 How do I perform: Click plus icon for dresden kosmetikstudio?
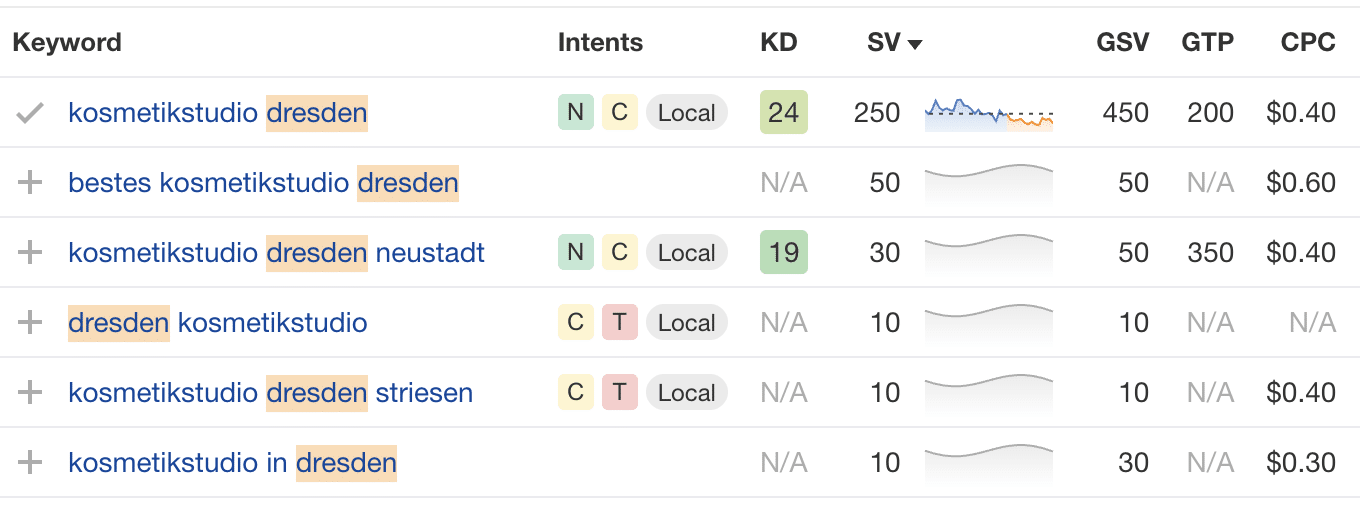[31, 323]
